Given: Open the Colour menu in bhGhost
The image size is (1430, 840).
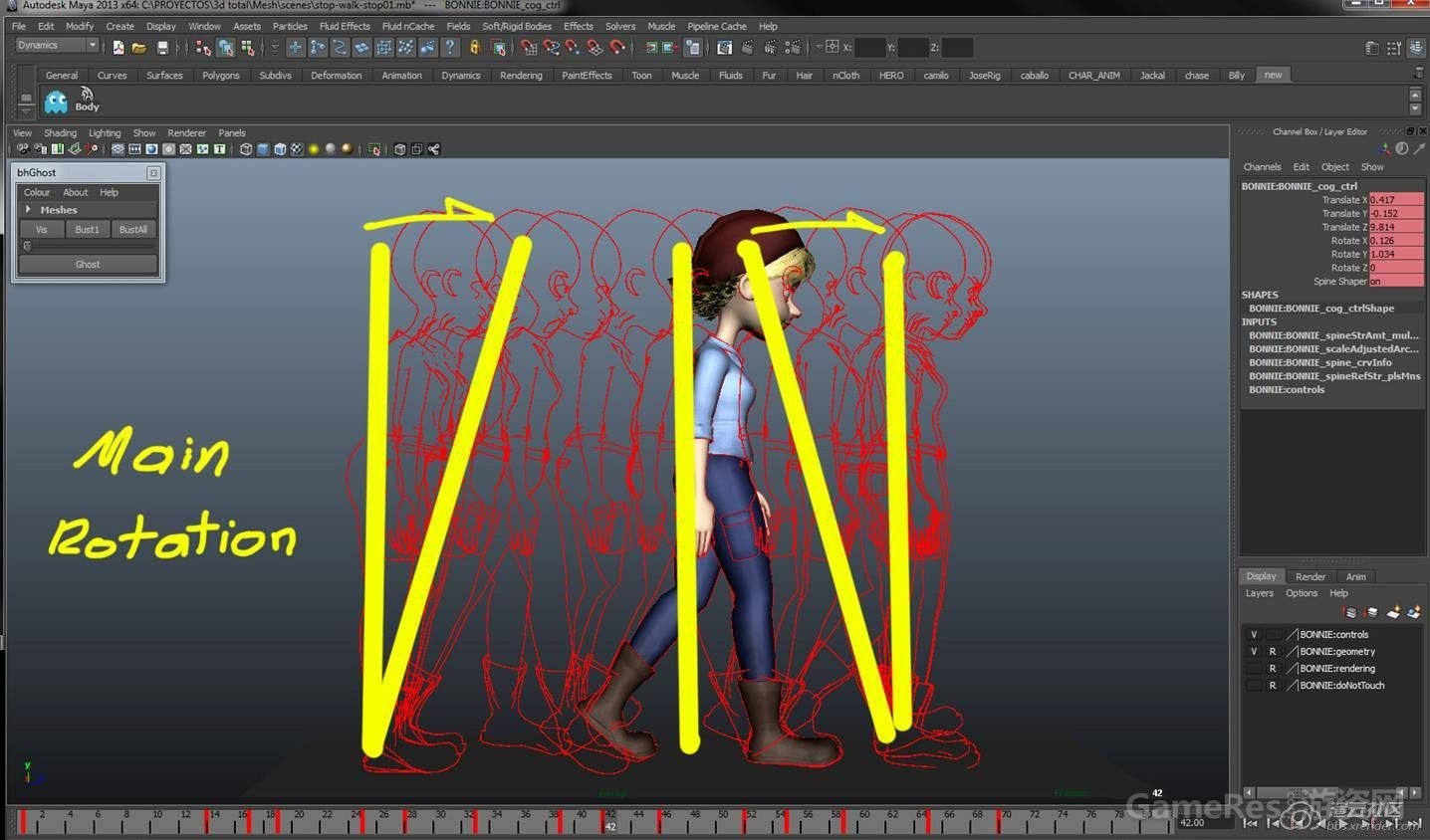Looking at the screenshot, I should pyautogui.click(x=37, y=192).
